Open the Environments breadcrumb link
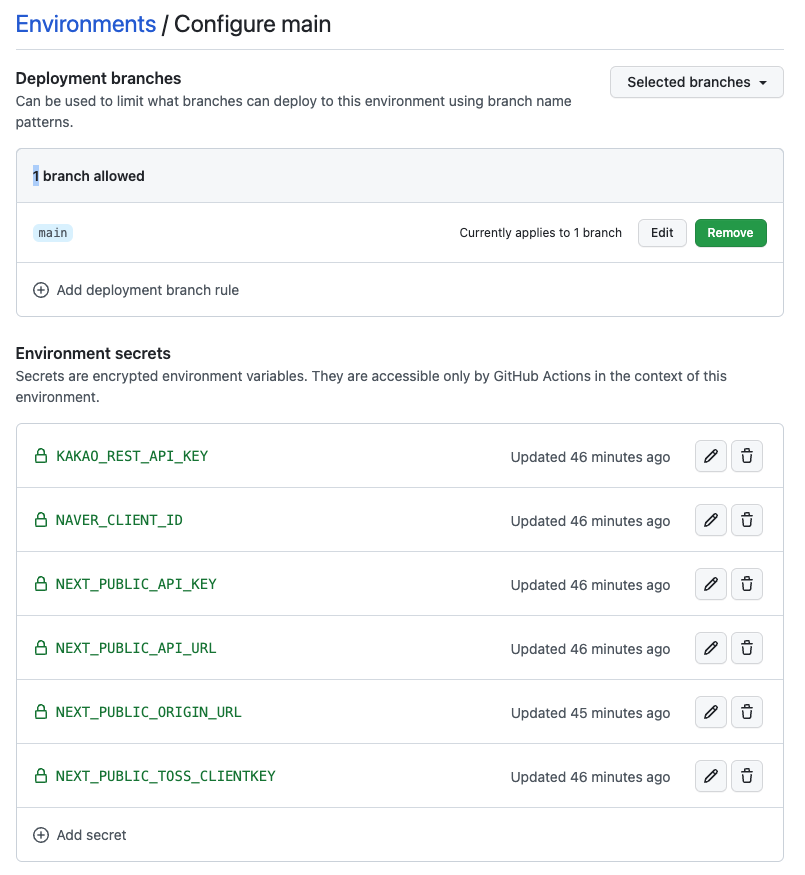Screen dimensions: 805x875 [x=85, y=23]
